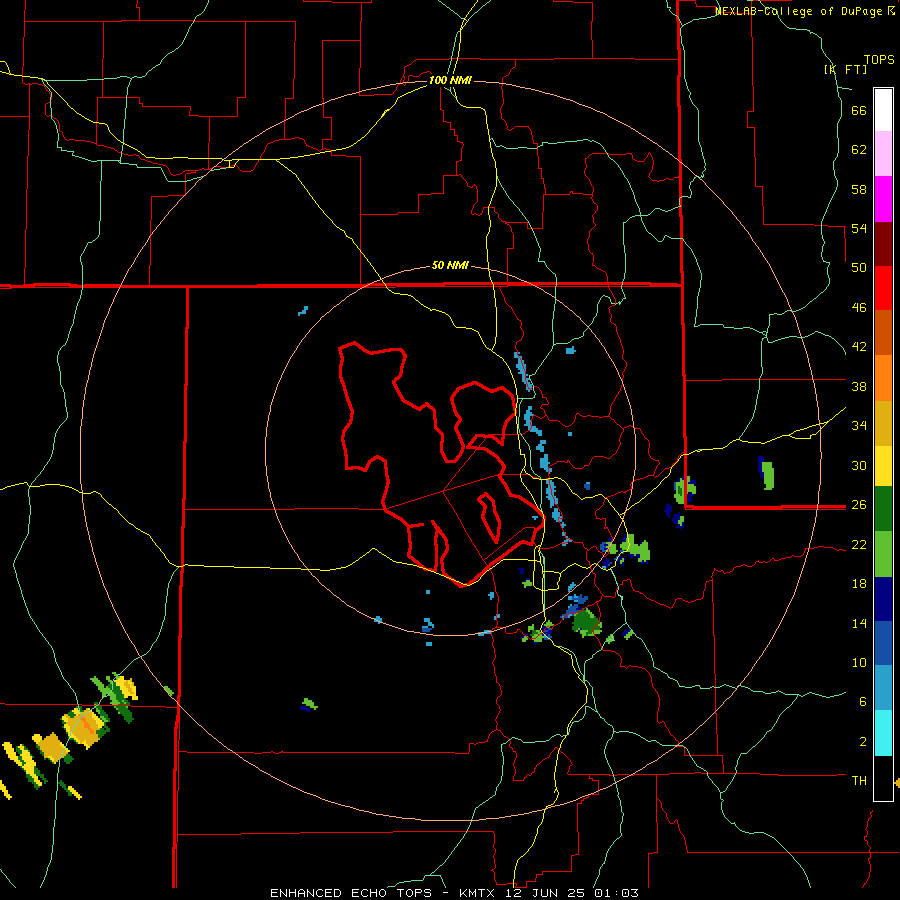Click the 100 NMI range ring label
Viewport: 900px width, 900px height.
click(450, 80)
